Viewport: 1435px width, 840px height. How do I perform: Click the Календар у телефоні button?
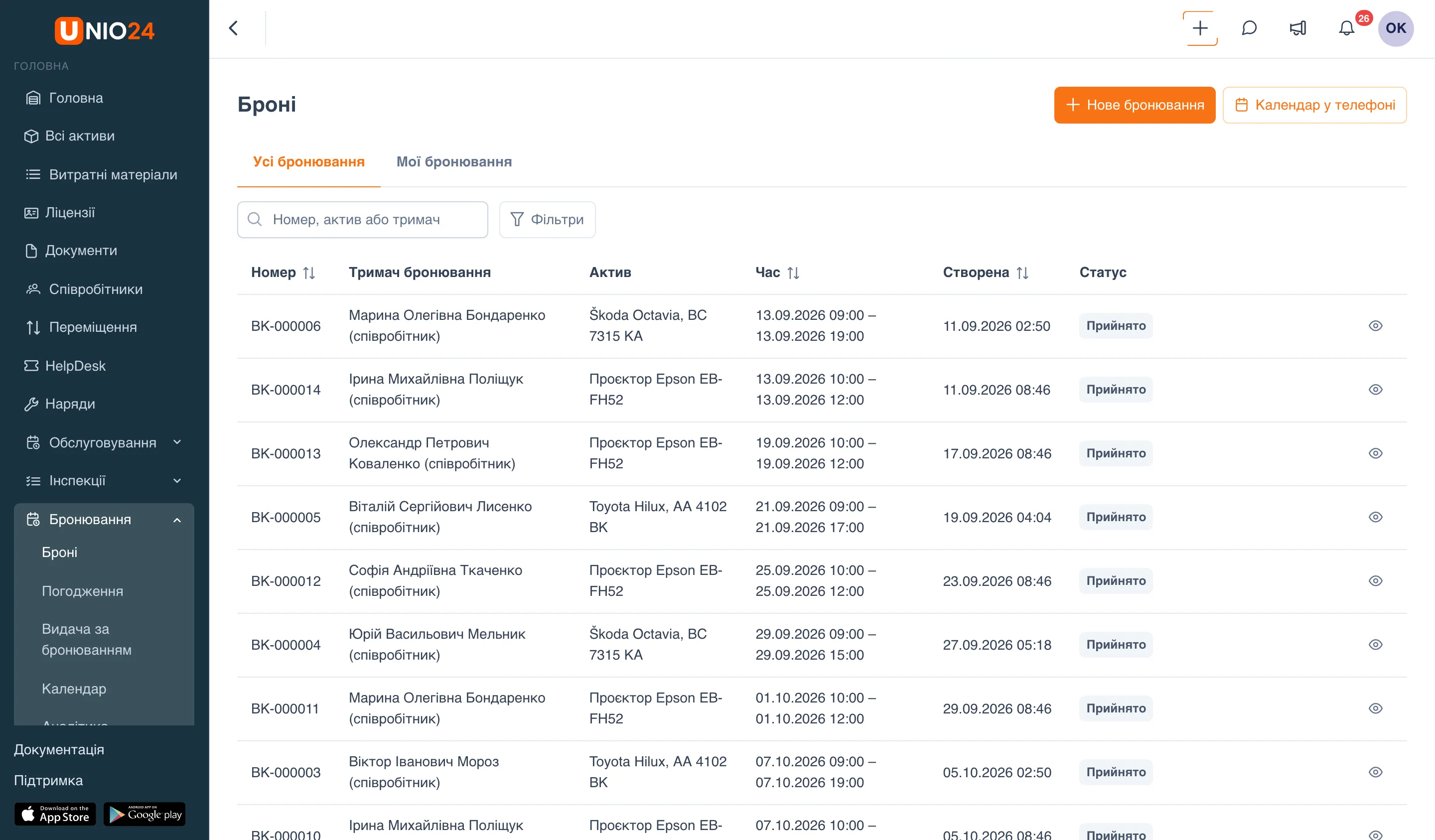(1314, 105)
